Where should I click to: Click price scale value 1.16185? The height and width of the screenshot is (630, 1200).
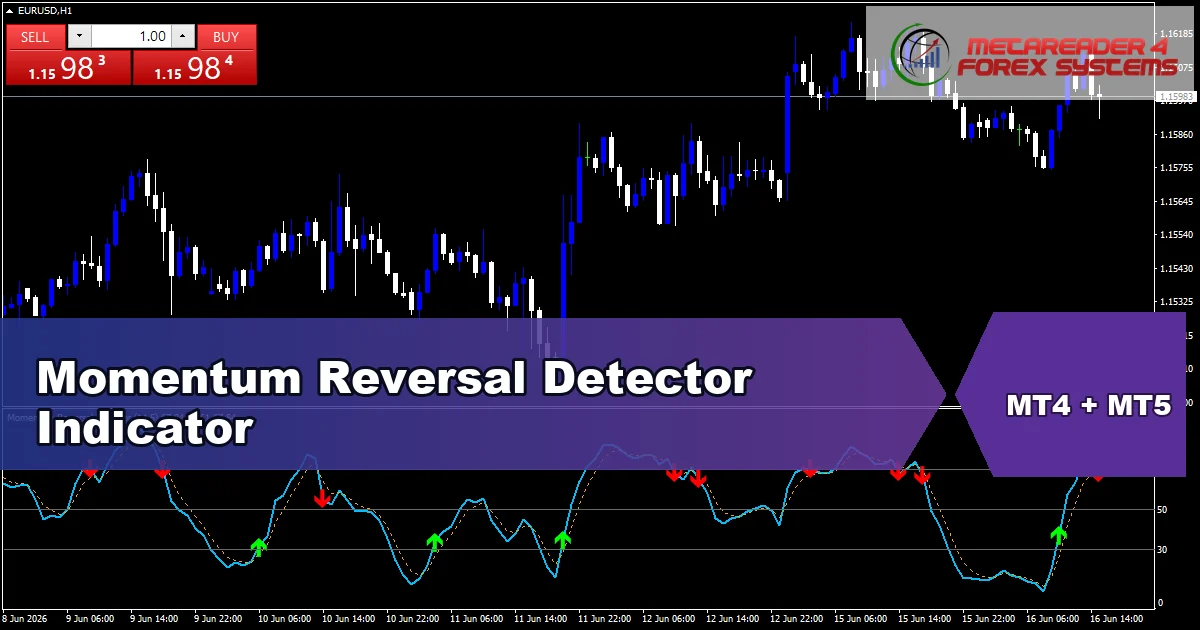tap(1175, 33)
